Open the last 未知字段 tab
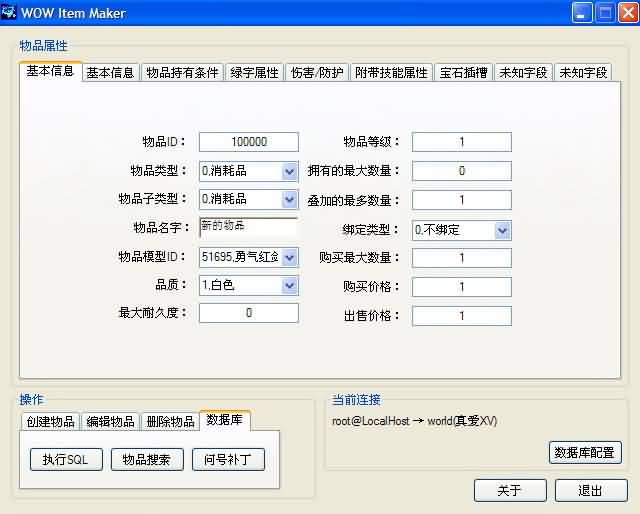640x514 pixels. coord(583,73)
